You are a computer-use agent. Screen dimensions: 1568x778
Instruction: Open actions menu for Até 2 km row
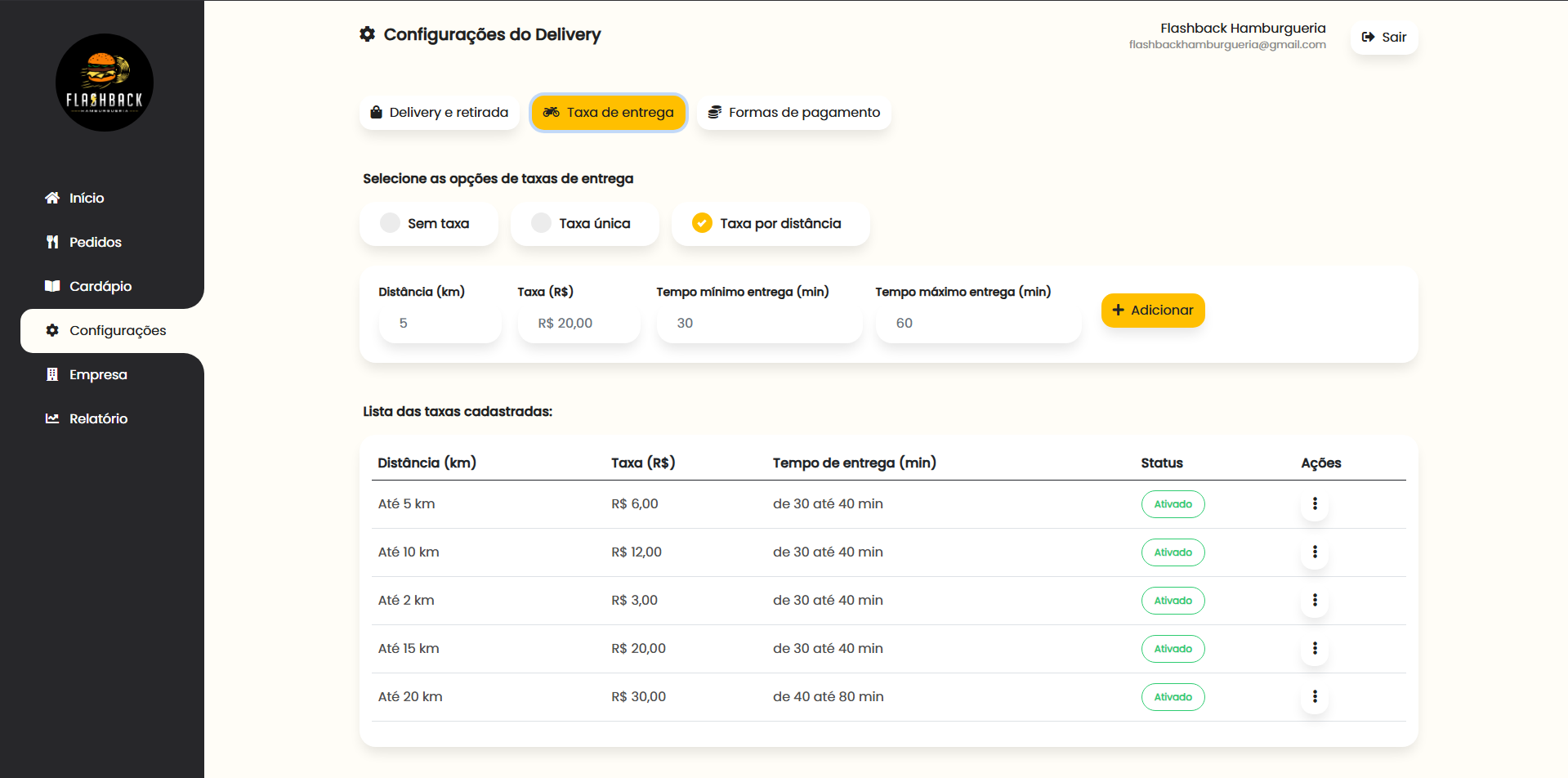click(x=1315, y=601)
